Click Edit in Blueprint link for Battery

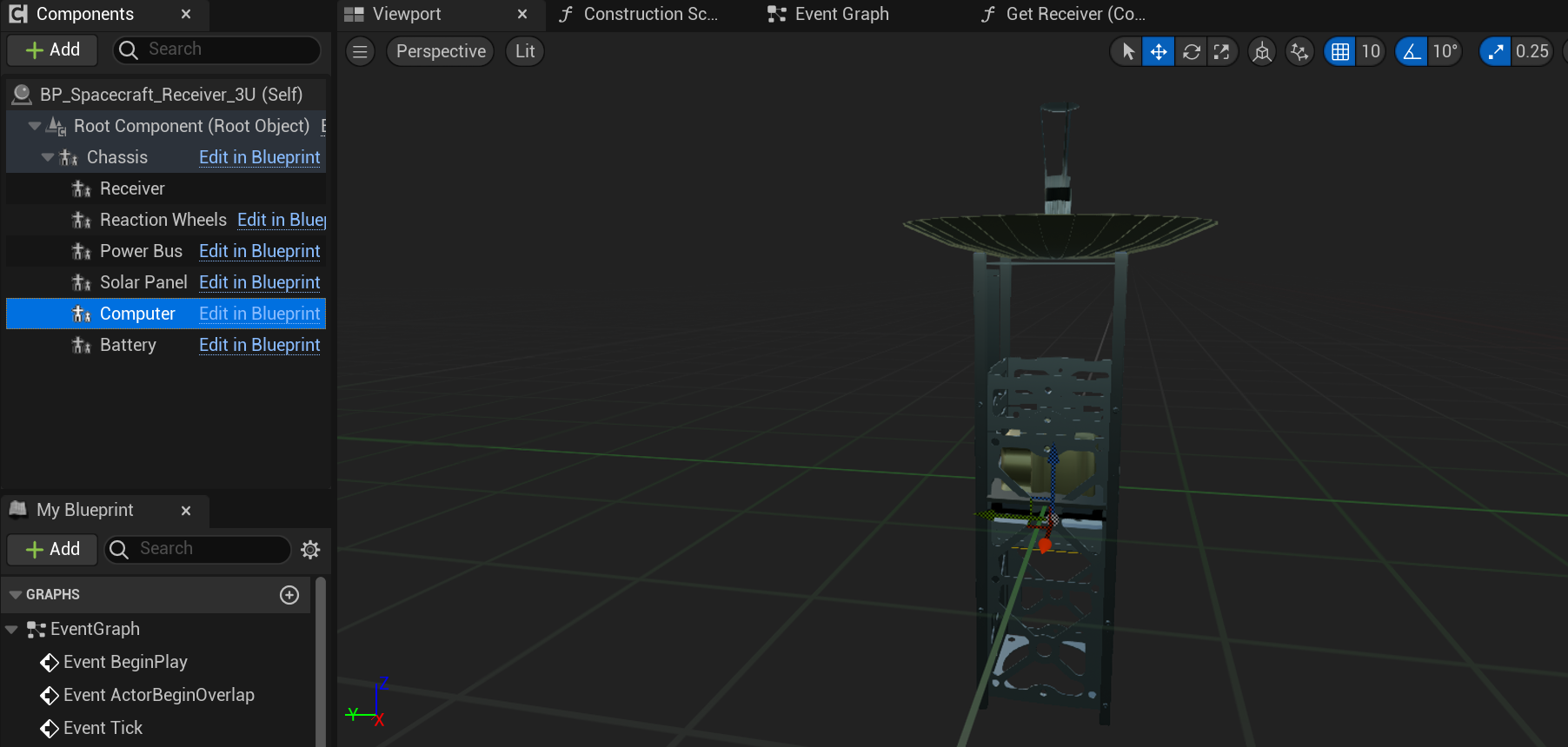(259, 345)
